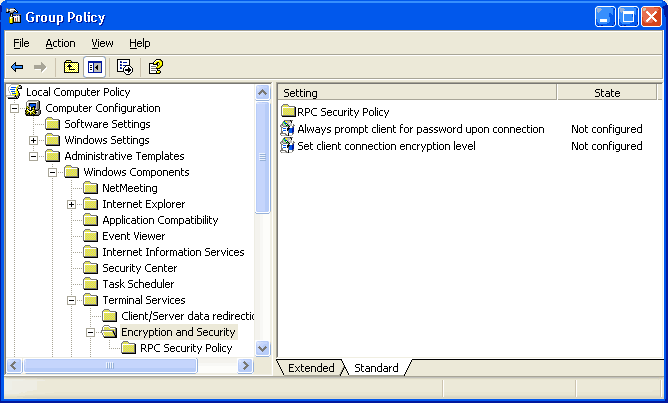Click the Group Policy title bar icon
Viewport: 668px width, 403px height.
click(14, 16)
